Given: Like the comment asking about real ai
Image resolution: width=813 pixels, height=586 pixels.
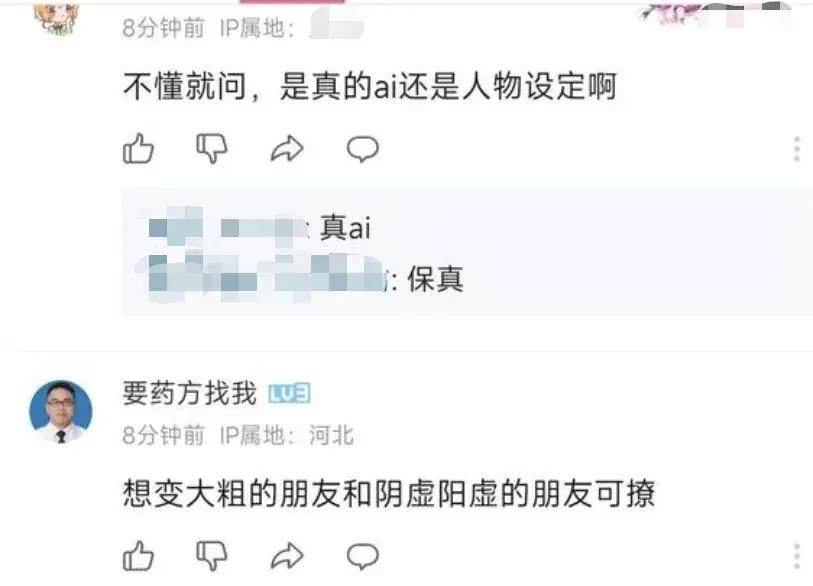Looking at the screenshot, I should tap(138, 149).
